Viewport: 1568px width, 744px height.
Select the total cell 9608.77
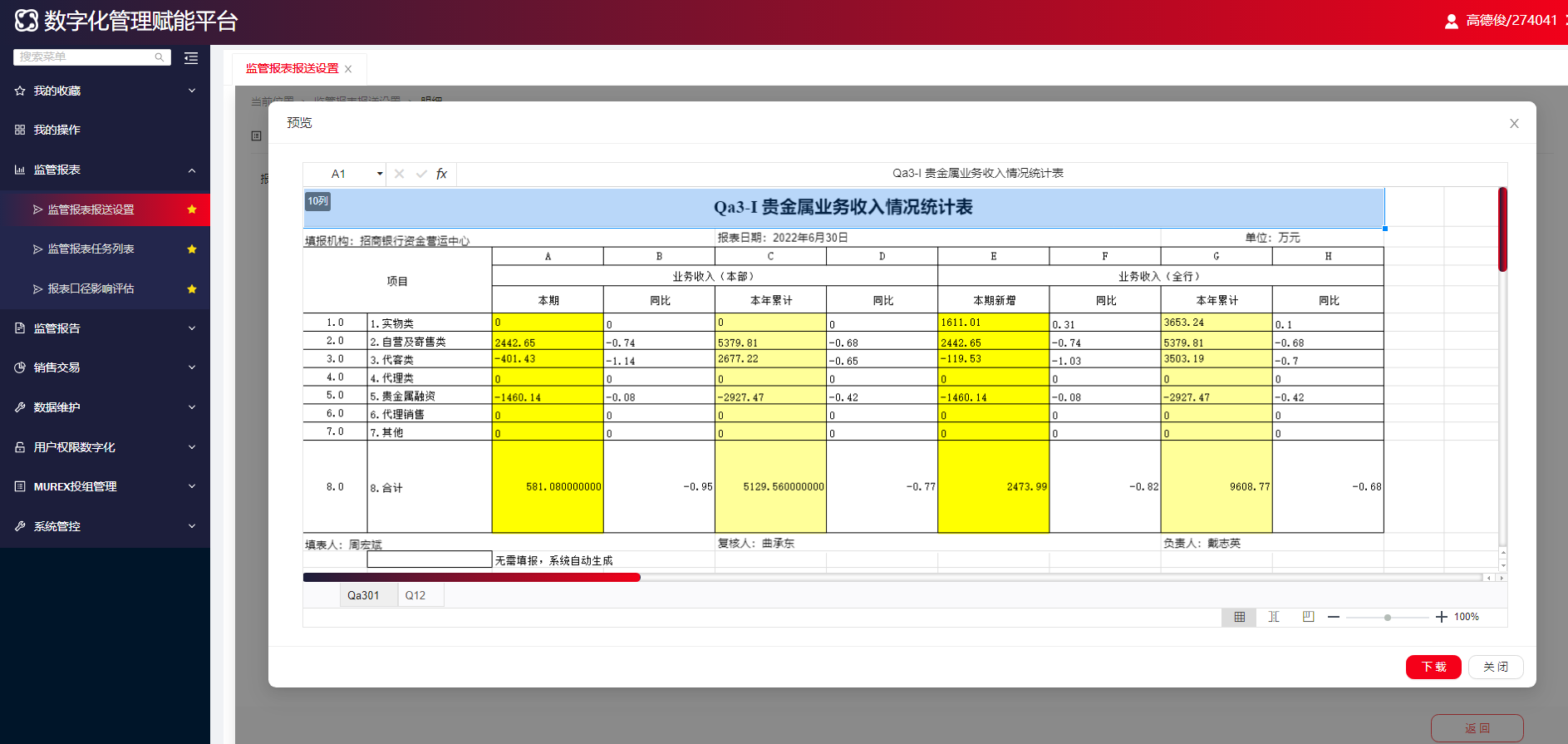click(x=1217, y=486)
